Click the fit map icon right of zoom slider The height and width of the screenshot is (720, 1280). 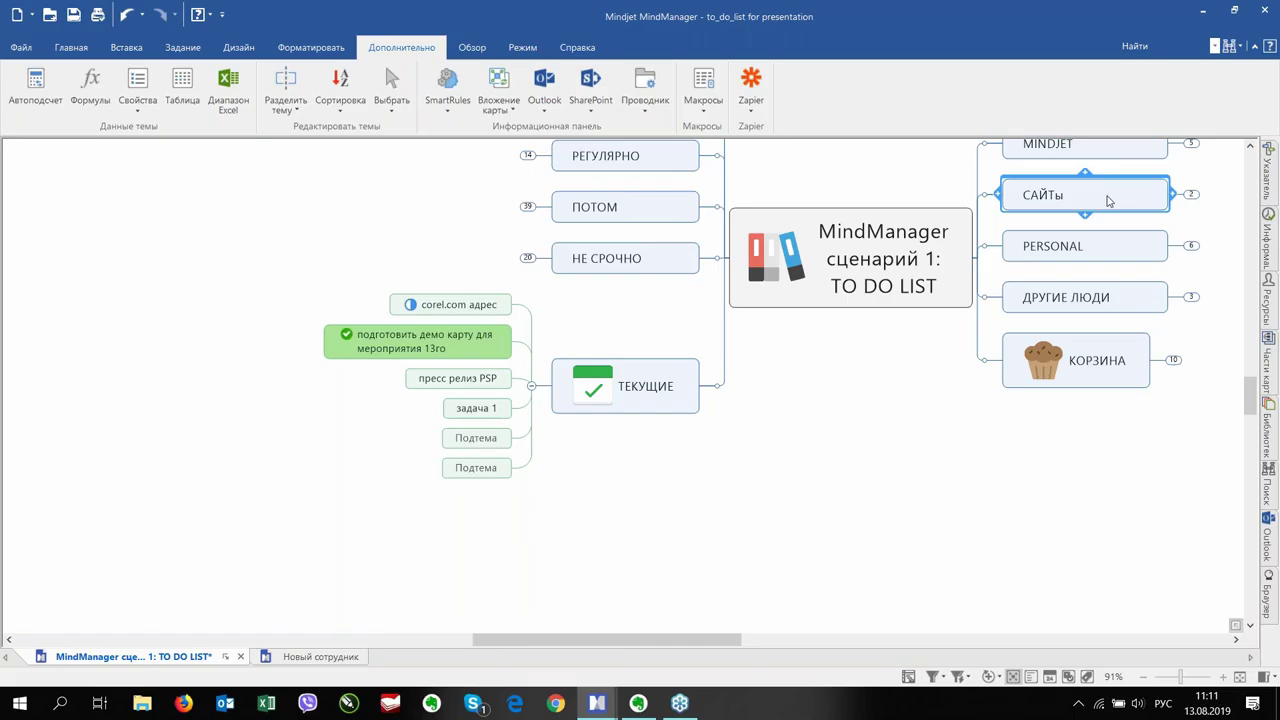pyautogui.click(x=1240, y=677)
